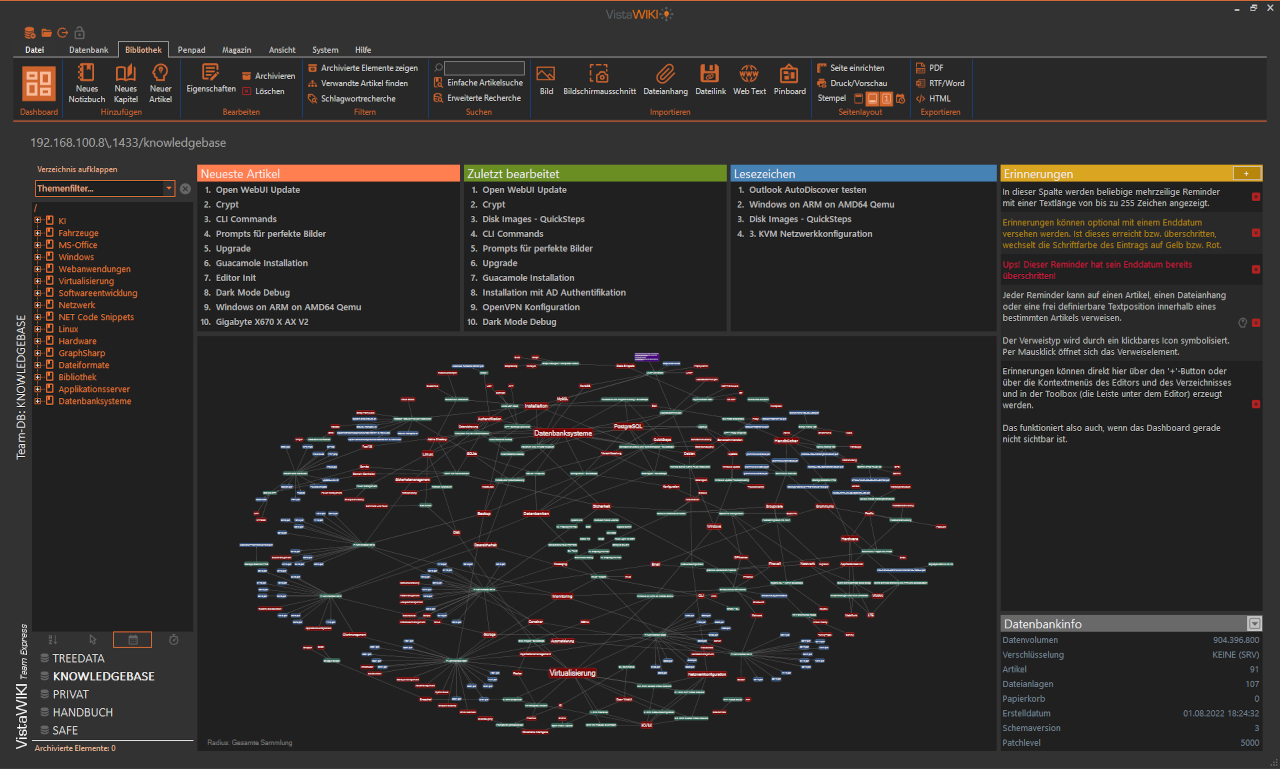Capture a Bildschirmausschnitt screenshot

(x=599, y=80)
